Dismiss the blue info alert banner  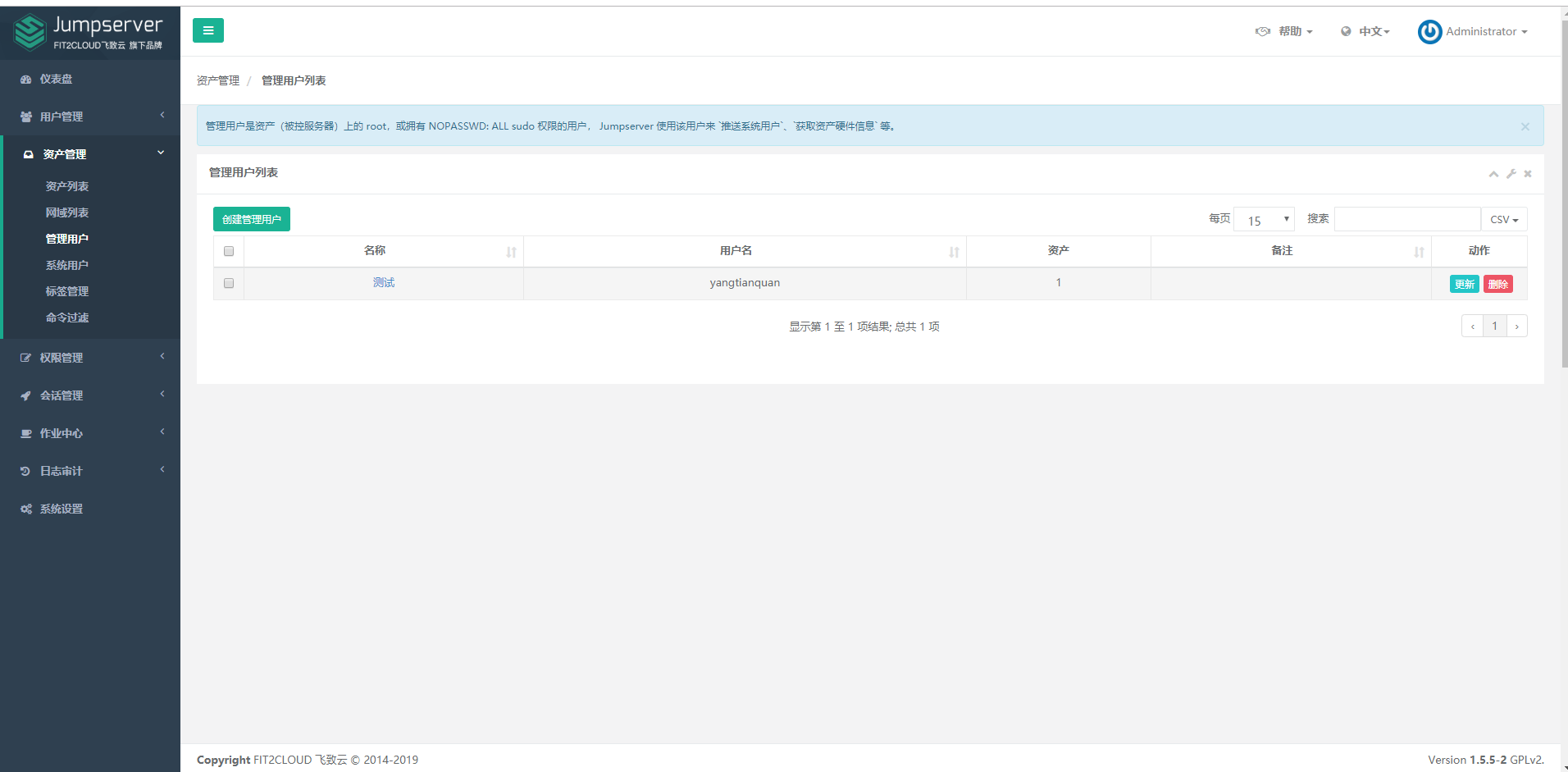pos(1525,126)
